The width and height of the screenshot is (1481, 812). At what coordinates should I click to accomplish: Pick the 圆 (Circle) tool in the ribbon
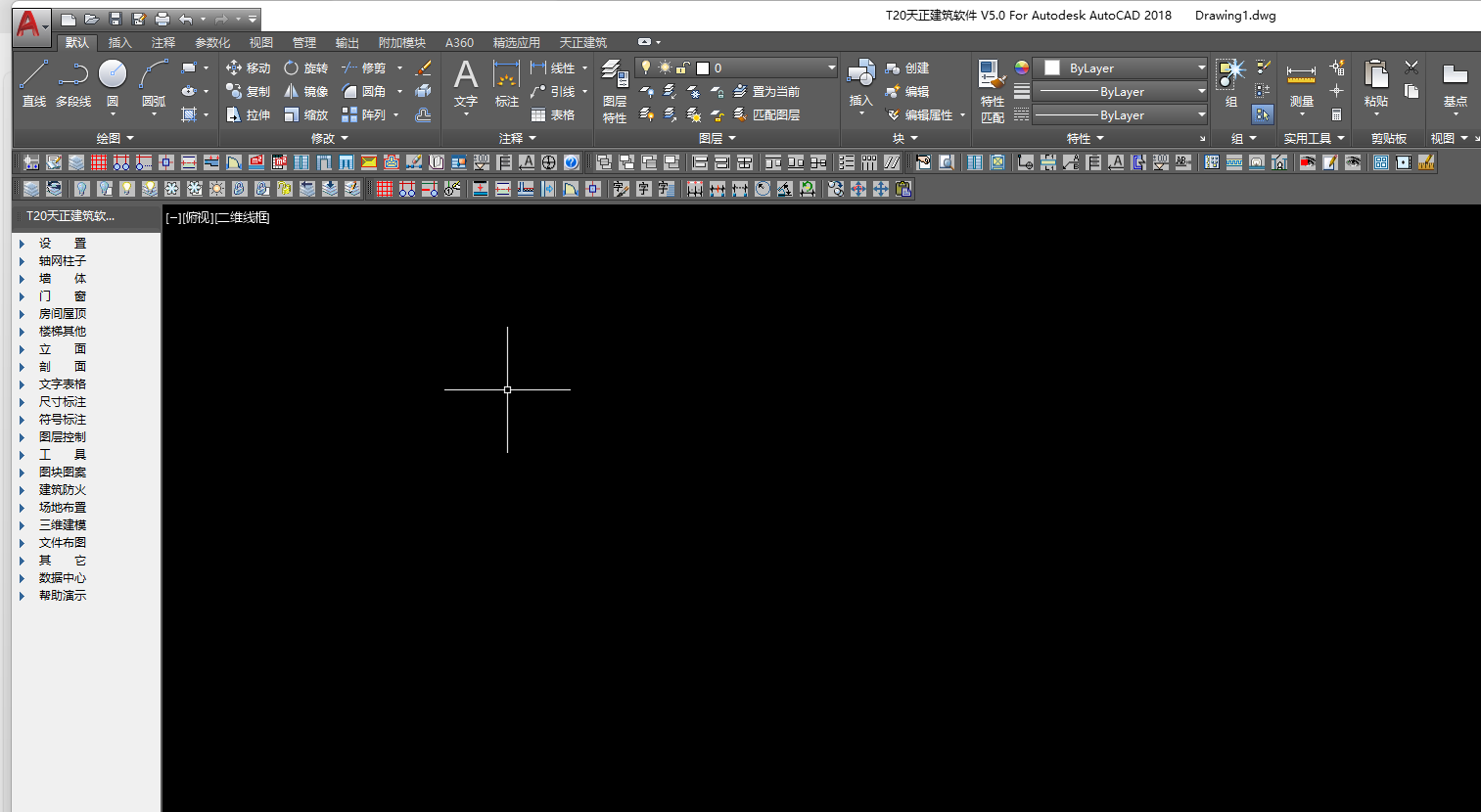click(113, 81)
